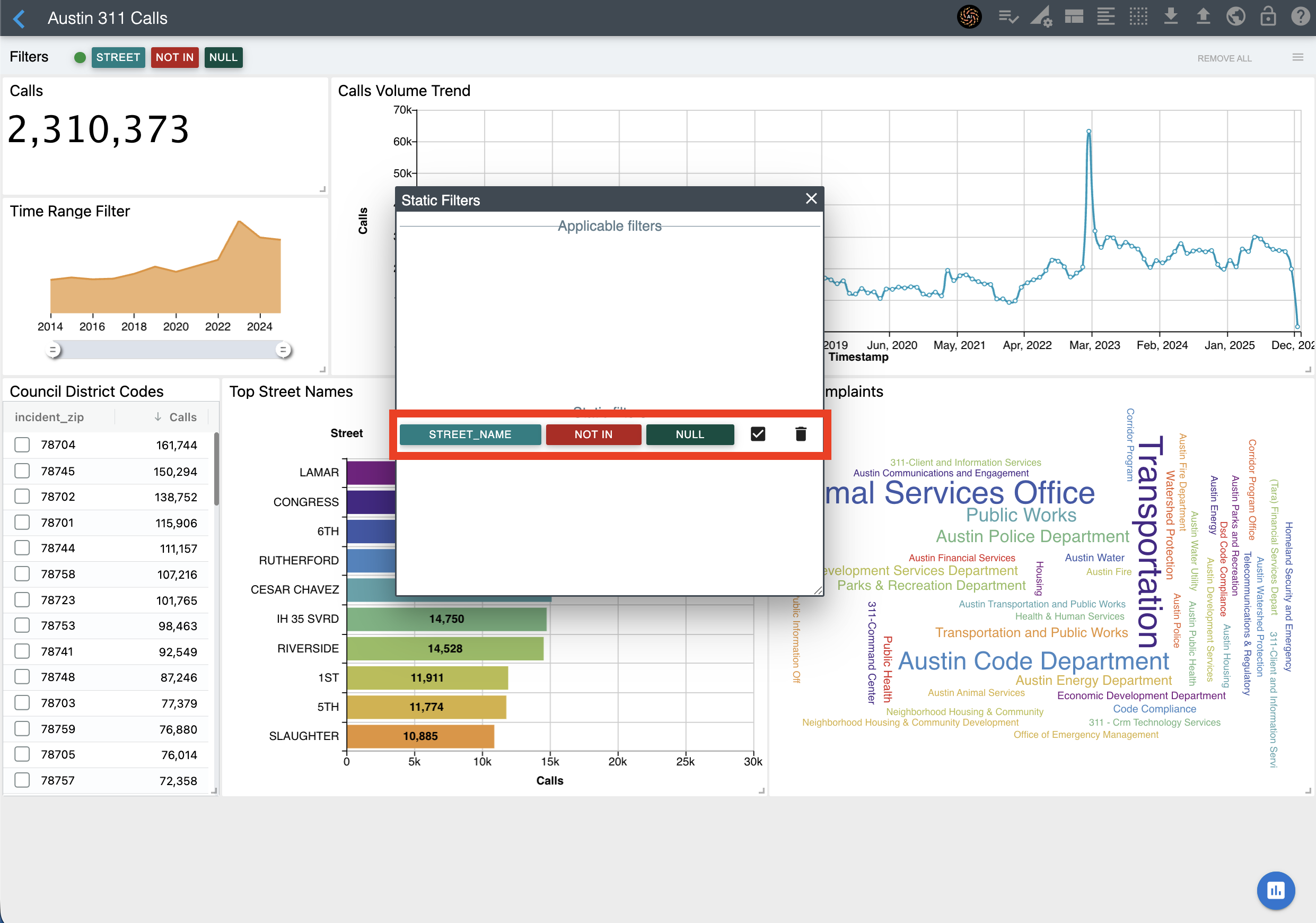Open the hamburger menu in Filters bar
This screenshot has height=923, width=1316.
(x=1297, y=57)
